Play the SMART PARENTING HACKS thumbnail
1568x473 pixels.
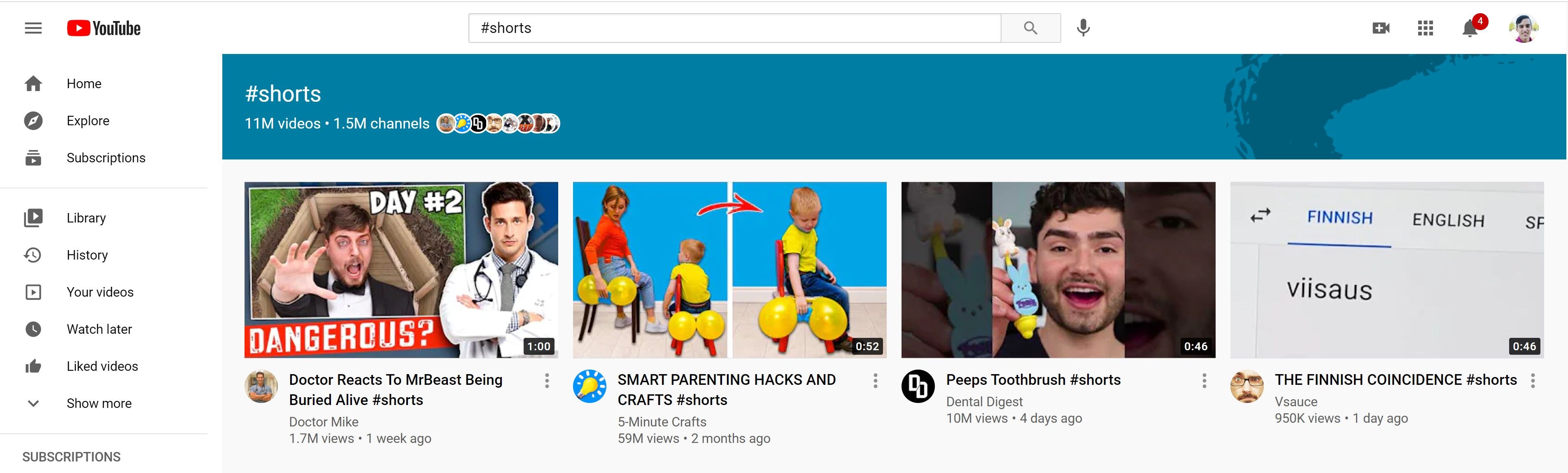pos(729,269)
